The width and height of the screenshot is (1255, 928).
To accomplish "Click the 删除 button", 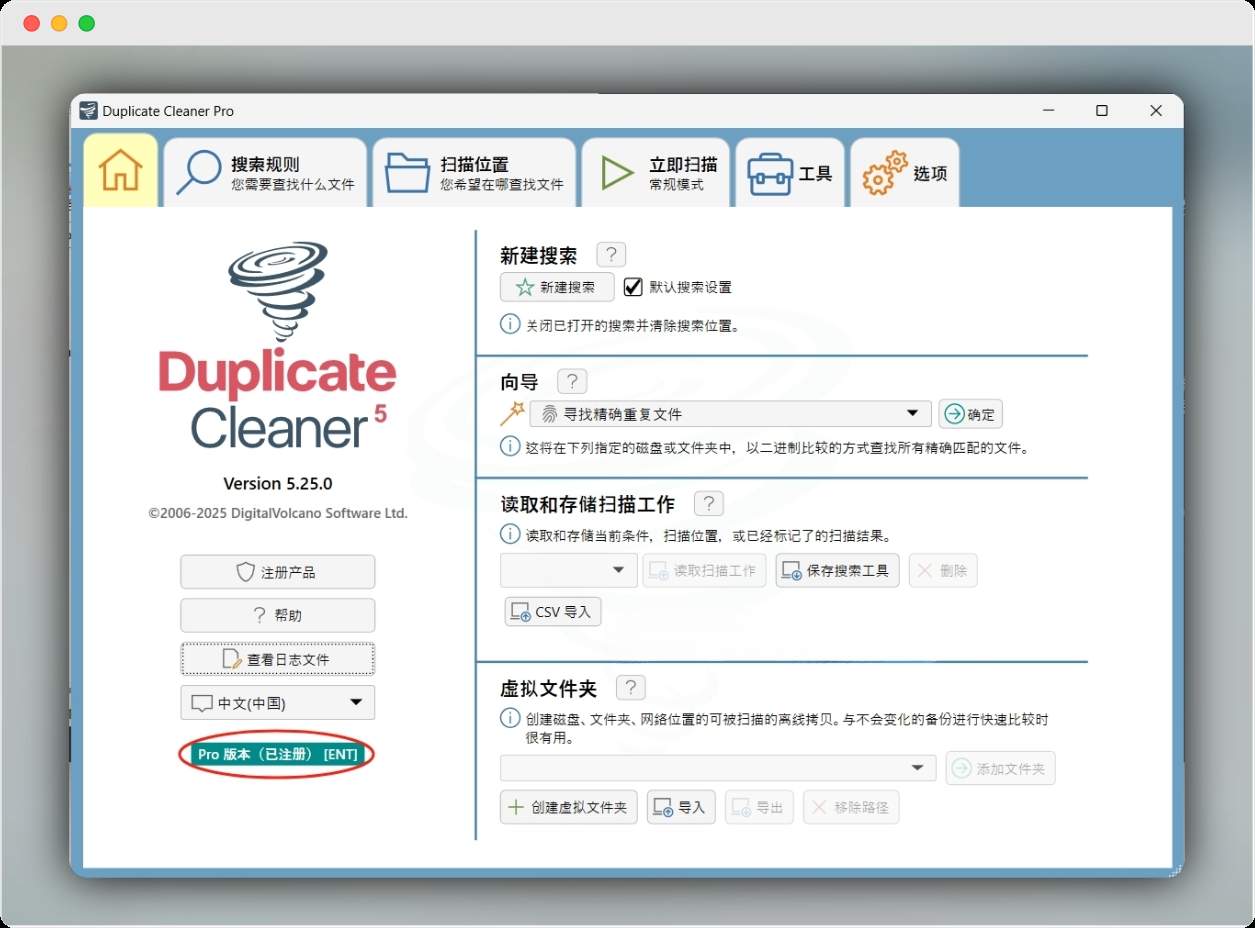I will (943, 570).
